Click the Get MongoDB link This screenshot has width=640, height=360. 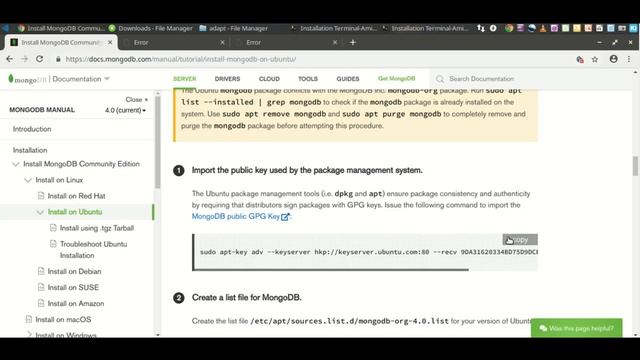pos(396,78)
